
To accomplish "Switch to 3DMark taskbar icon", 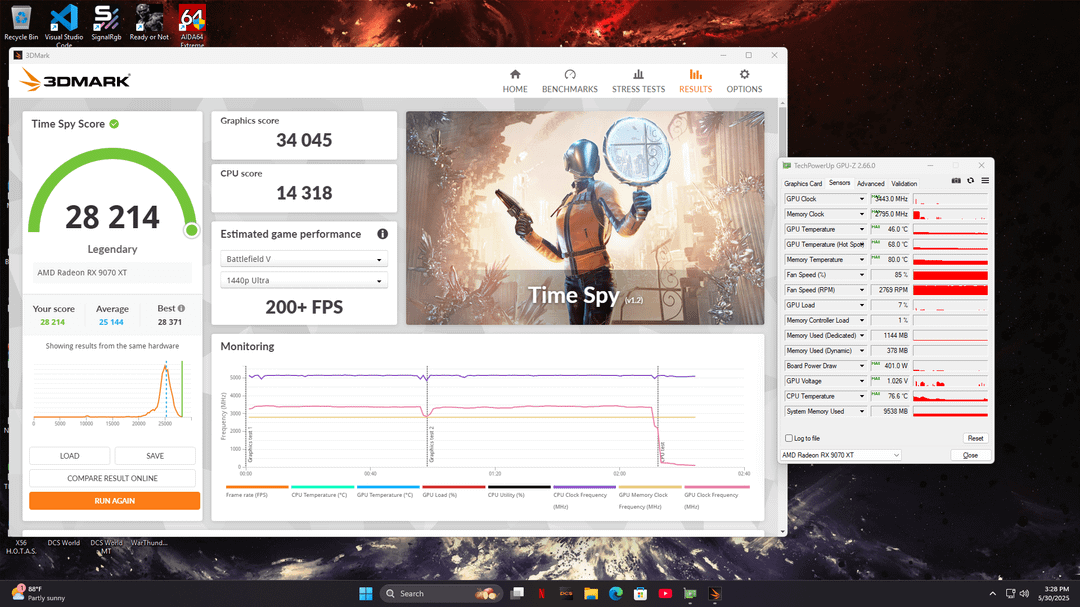I will [x=715, y=593].
